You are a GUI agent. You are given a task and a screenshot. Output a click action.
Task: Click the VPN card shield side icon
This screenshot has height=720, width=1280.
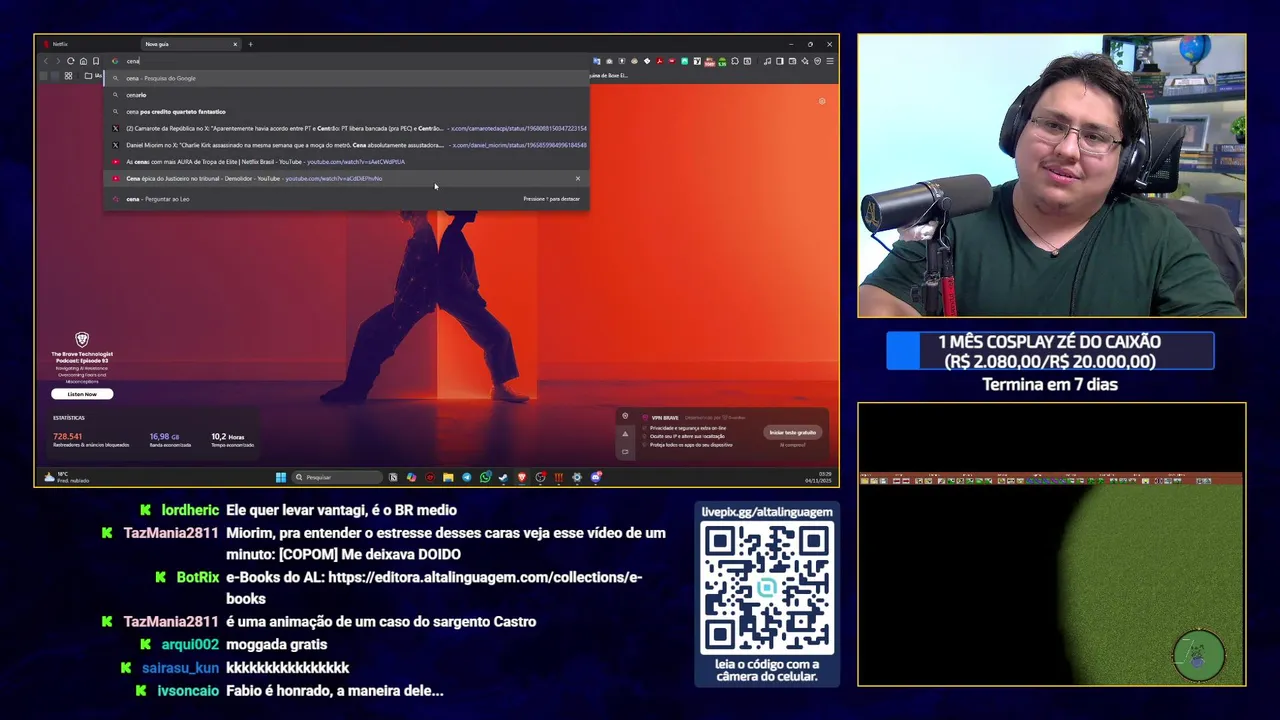tap(625, 416)
